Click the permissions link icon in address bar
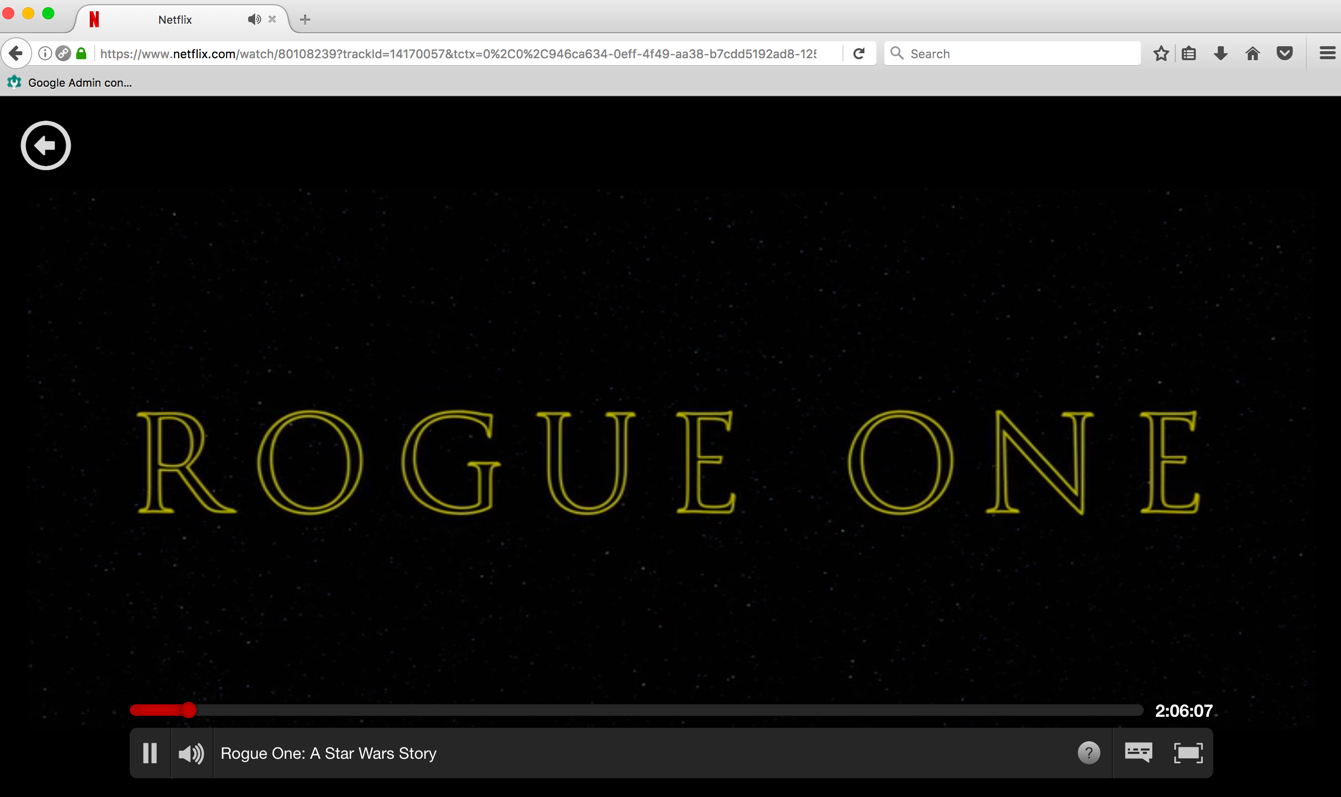Image resolution: width=1341 pixels, height=797 pixels. 63,53
